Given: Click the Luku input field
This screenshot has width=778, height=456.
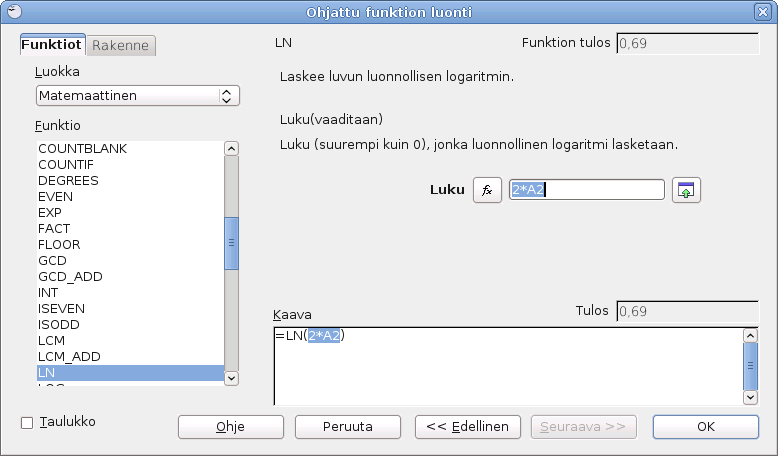Looking at the screenshot, I should coord(586,190).
